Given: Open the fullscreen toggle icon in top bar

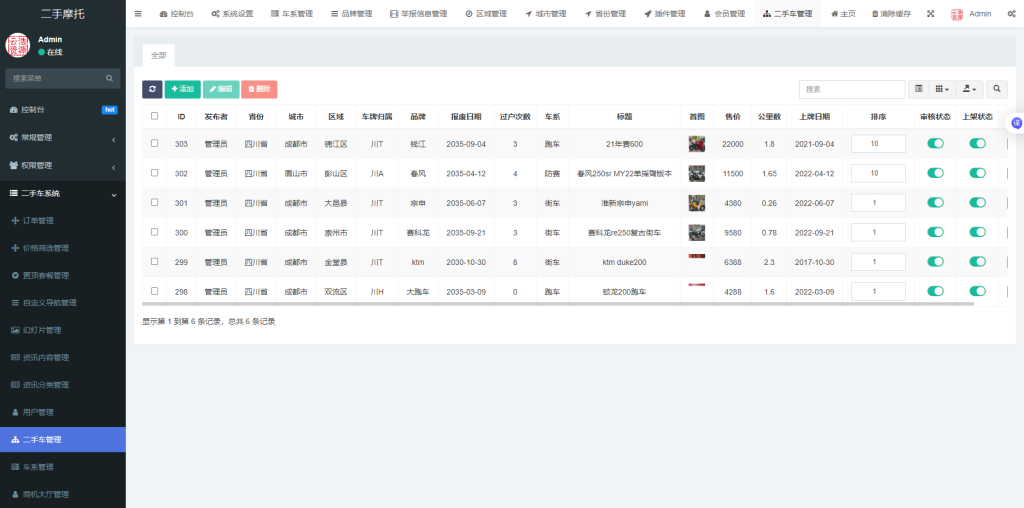Looking at the screenshot, I should coord(931,14).
